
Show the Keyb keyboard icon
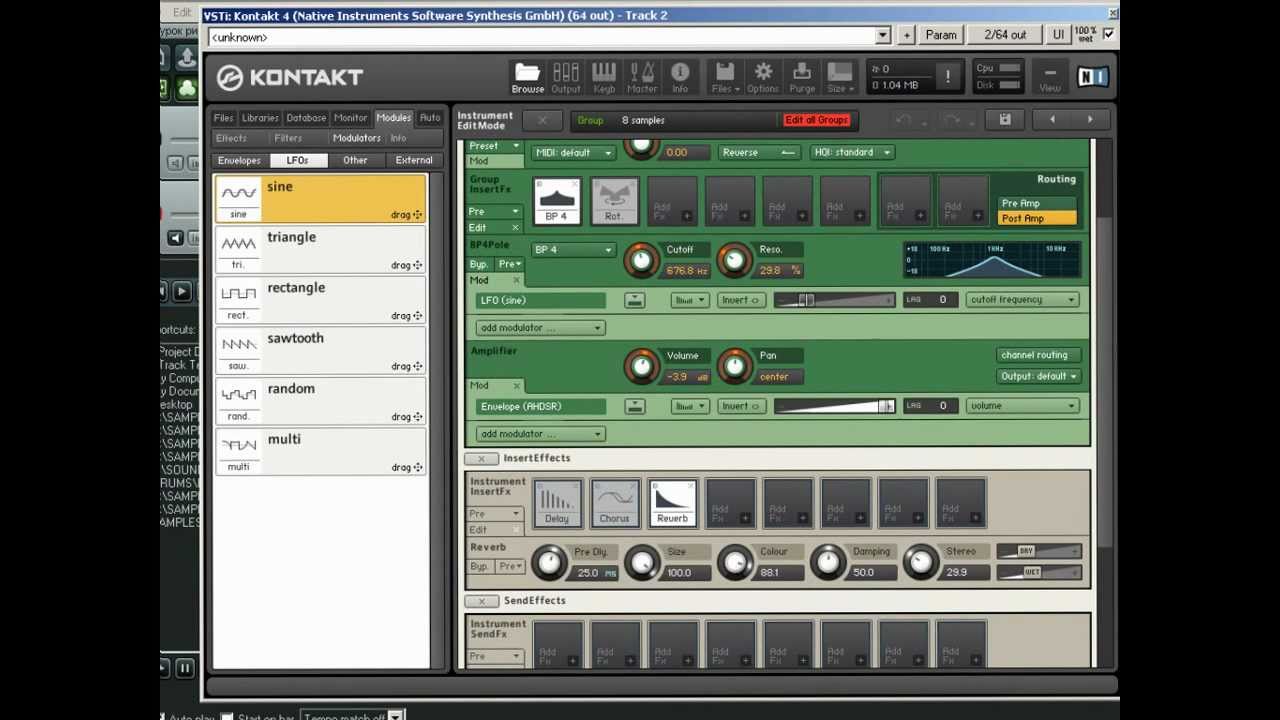coord(604,77)
